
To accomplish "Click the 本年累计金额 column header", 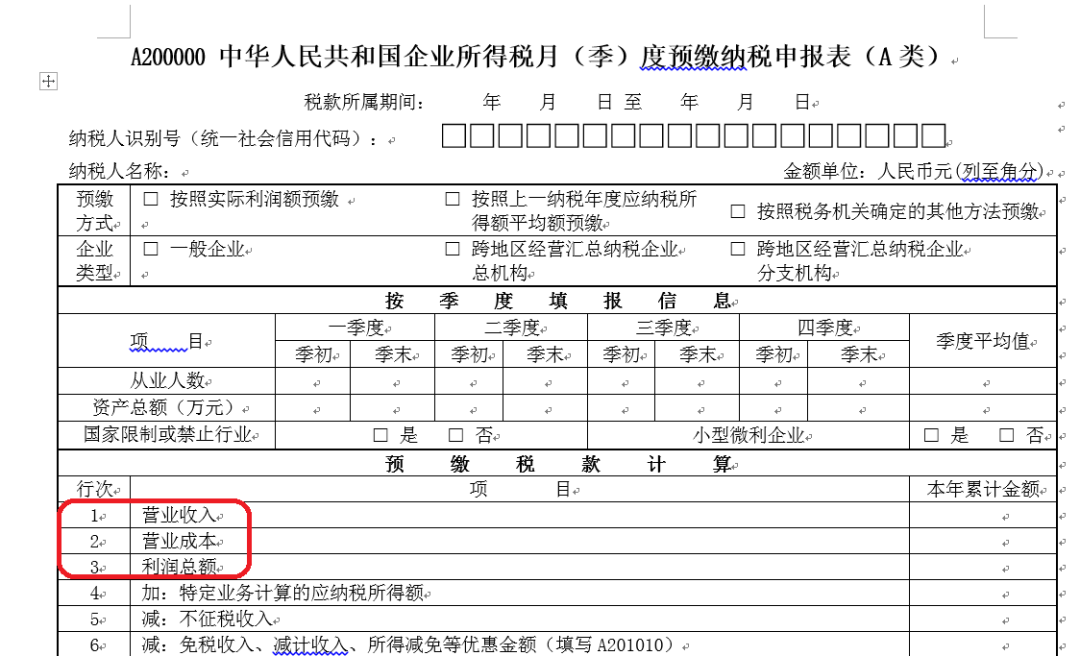I will click(x=983, y=489).
